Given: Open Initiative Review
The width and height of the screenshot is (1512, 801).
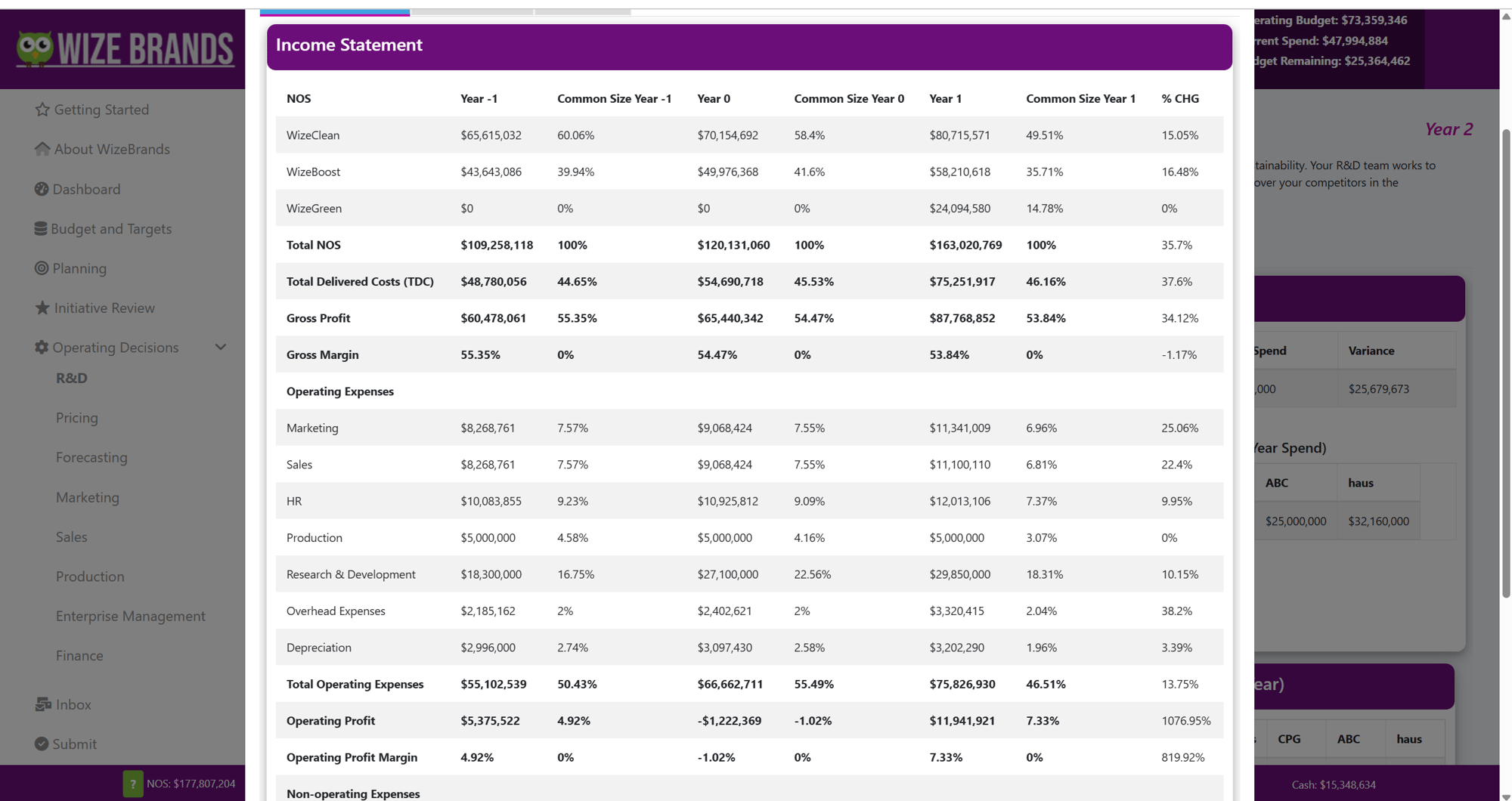Looking at the screenshot, I should coord(104,308).
